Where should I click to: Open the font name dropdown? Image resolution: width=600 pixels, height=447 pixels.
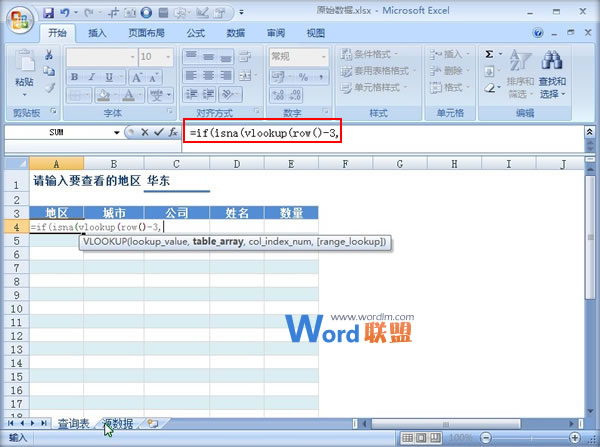pyautogui.click(x=133, y=57)
